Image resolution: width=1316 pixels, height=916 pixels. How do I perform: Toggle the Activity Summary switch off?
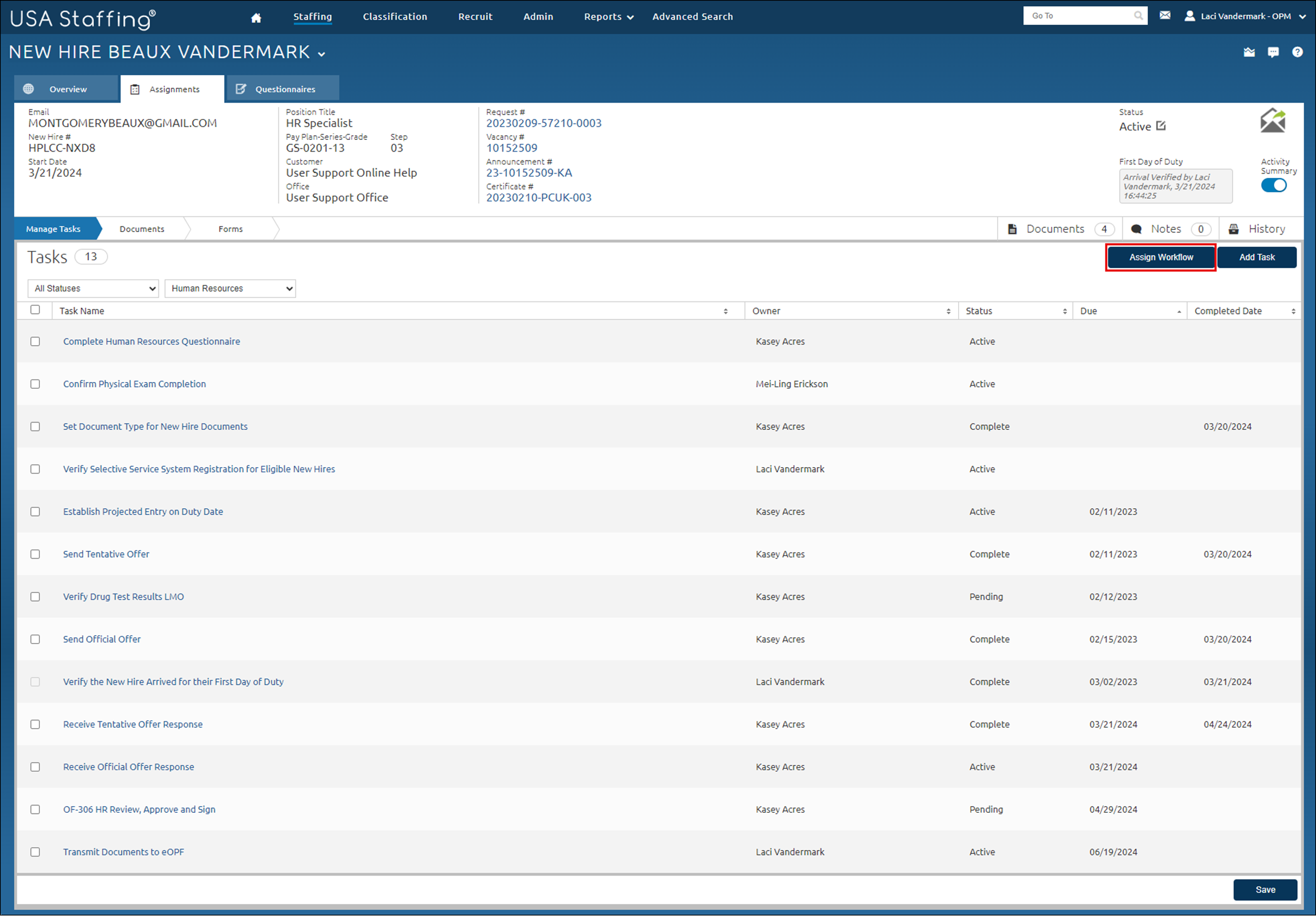(1273, 185)
